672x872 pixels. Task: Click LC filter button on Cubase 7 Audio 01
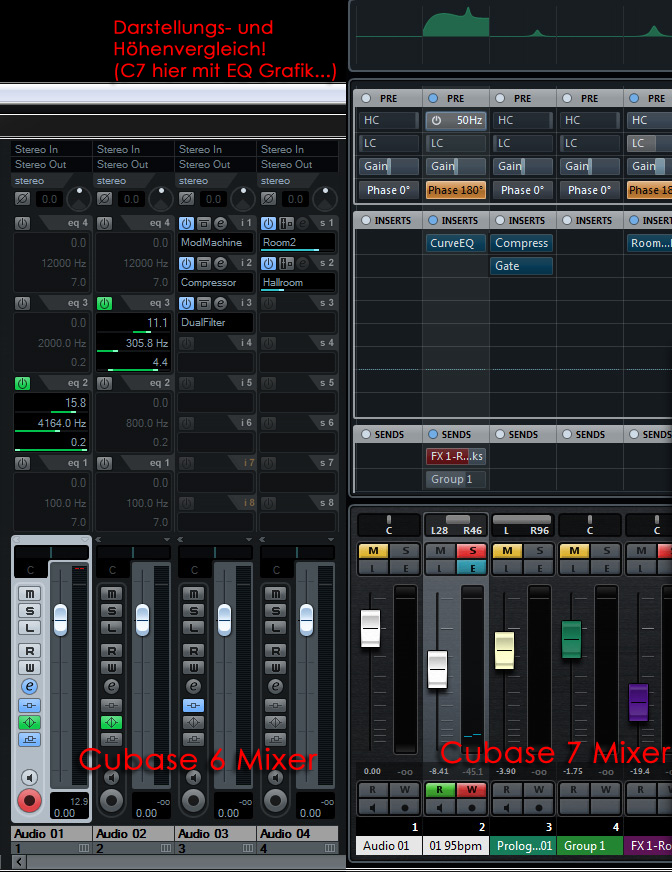pyautogui.click(x=388, y=143)
